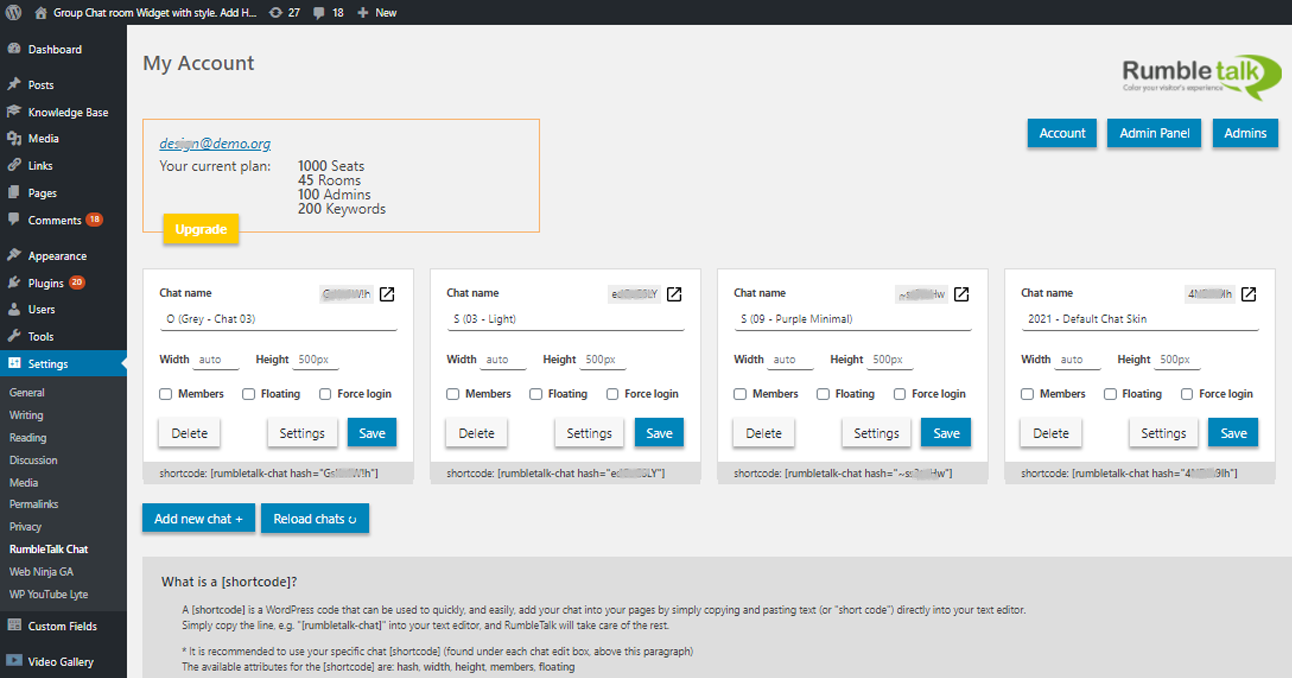The image size is (1292, 678).
Task: Open 03 Light chat external link icon
Action: click(674, 294)
